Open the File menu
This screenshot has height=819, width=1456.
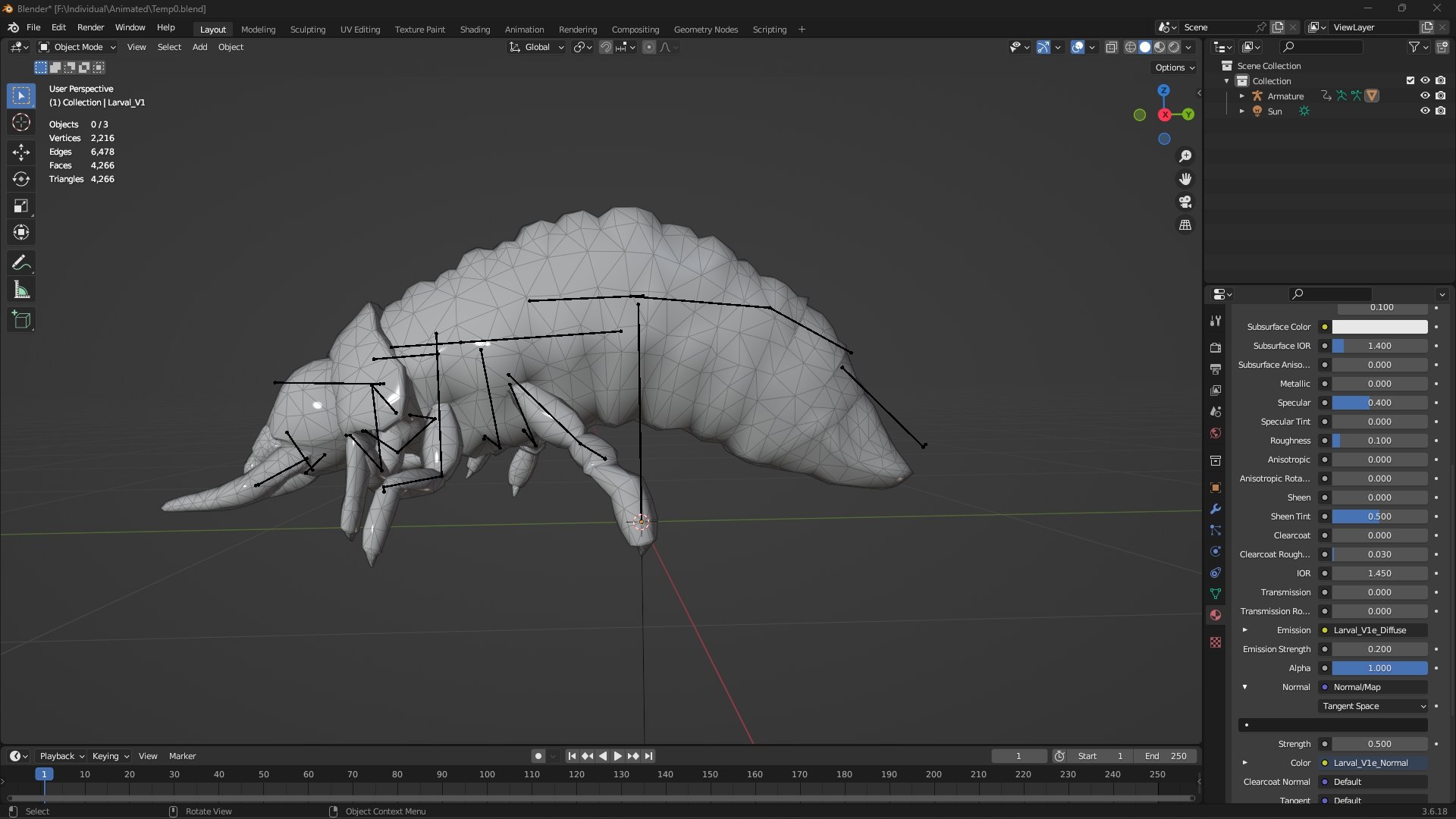tap(33, 27)
